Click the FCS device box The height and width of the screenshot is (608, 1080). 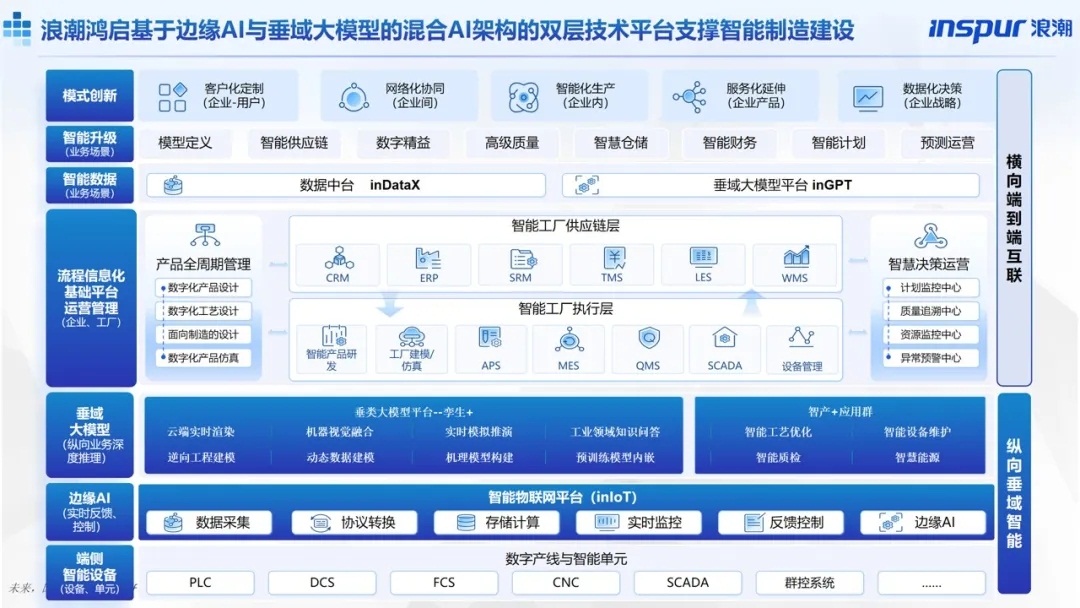coord(444,583)
